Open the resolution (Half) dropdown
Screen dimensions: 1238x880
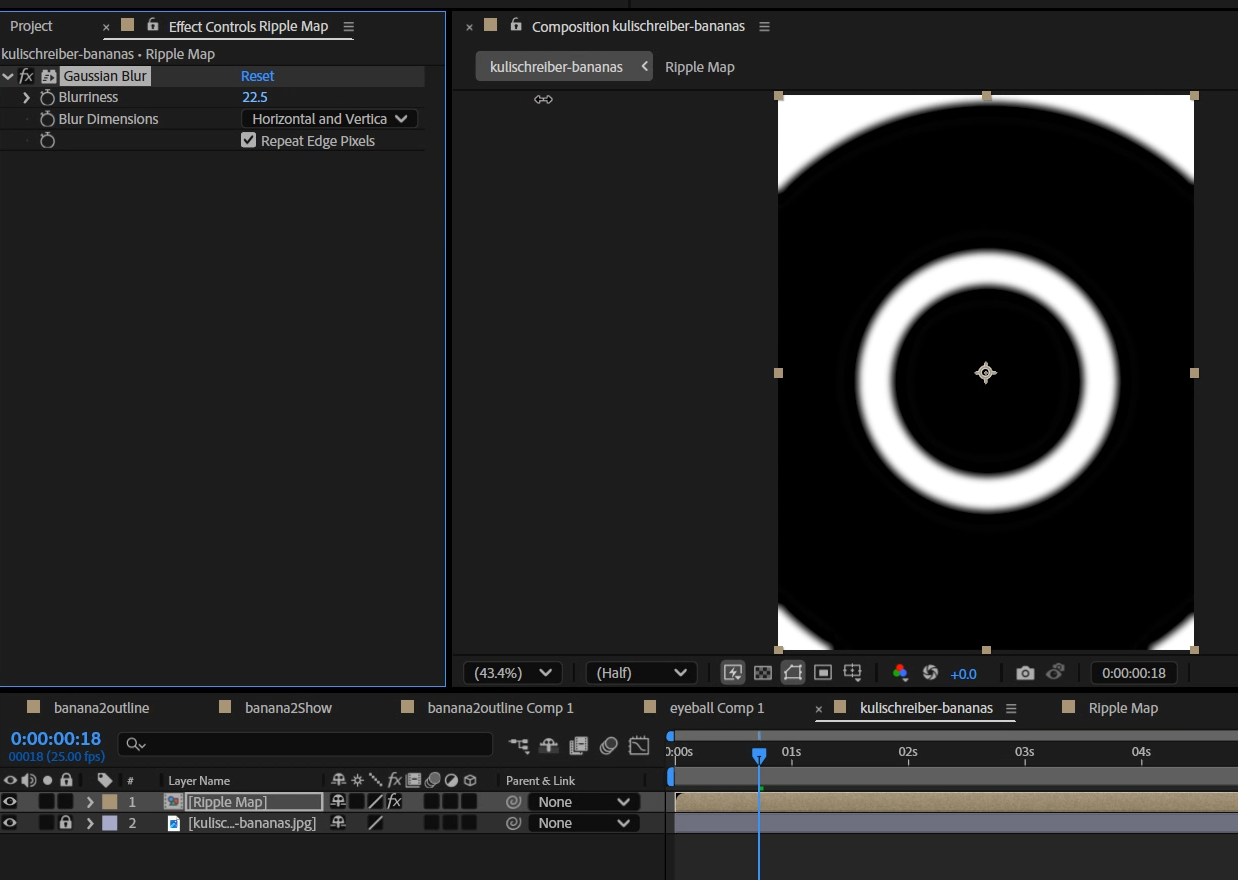click(641, 673)
